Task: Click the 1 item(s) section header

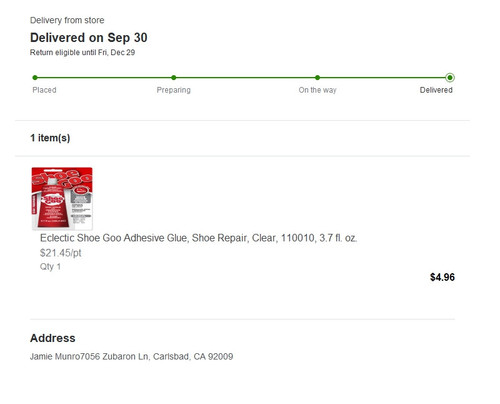Action: point(50,138)
